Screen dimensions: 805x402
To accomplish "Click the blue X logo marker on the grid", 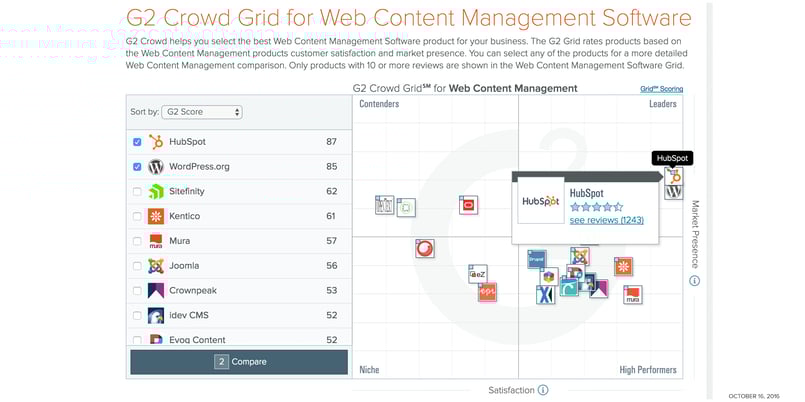I will coord(544,295).
